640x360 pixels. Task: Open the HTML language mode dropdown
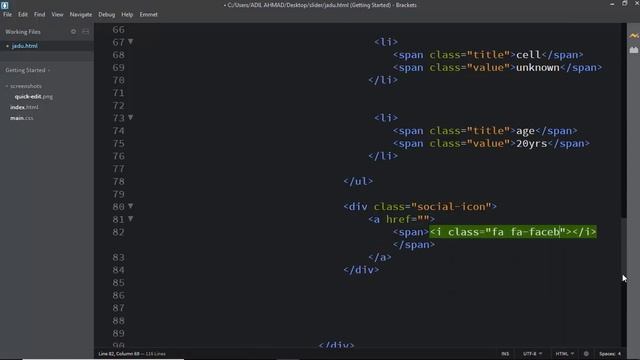point(564,354)
